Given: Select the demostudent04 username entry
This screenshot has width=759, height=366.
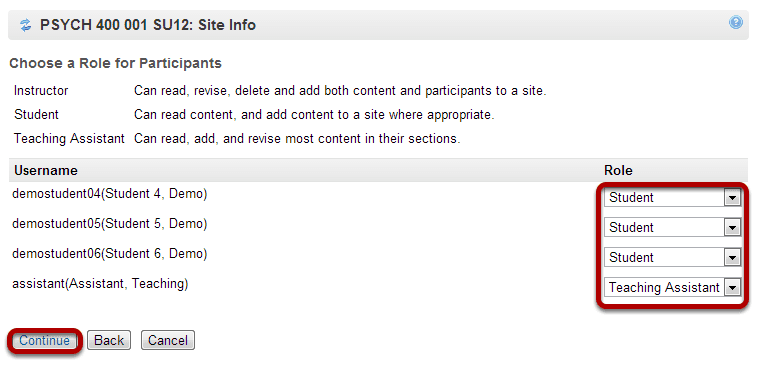Looking at the screenshot, I should tap(110, 194).
